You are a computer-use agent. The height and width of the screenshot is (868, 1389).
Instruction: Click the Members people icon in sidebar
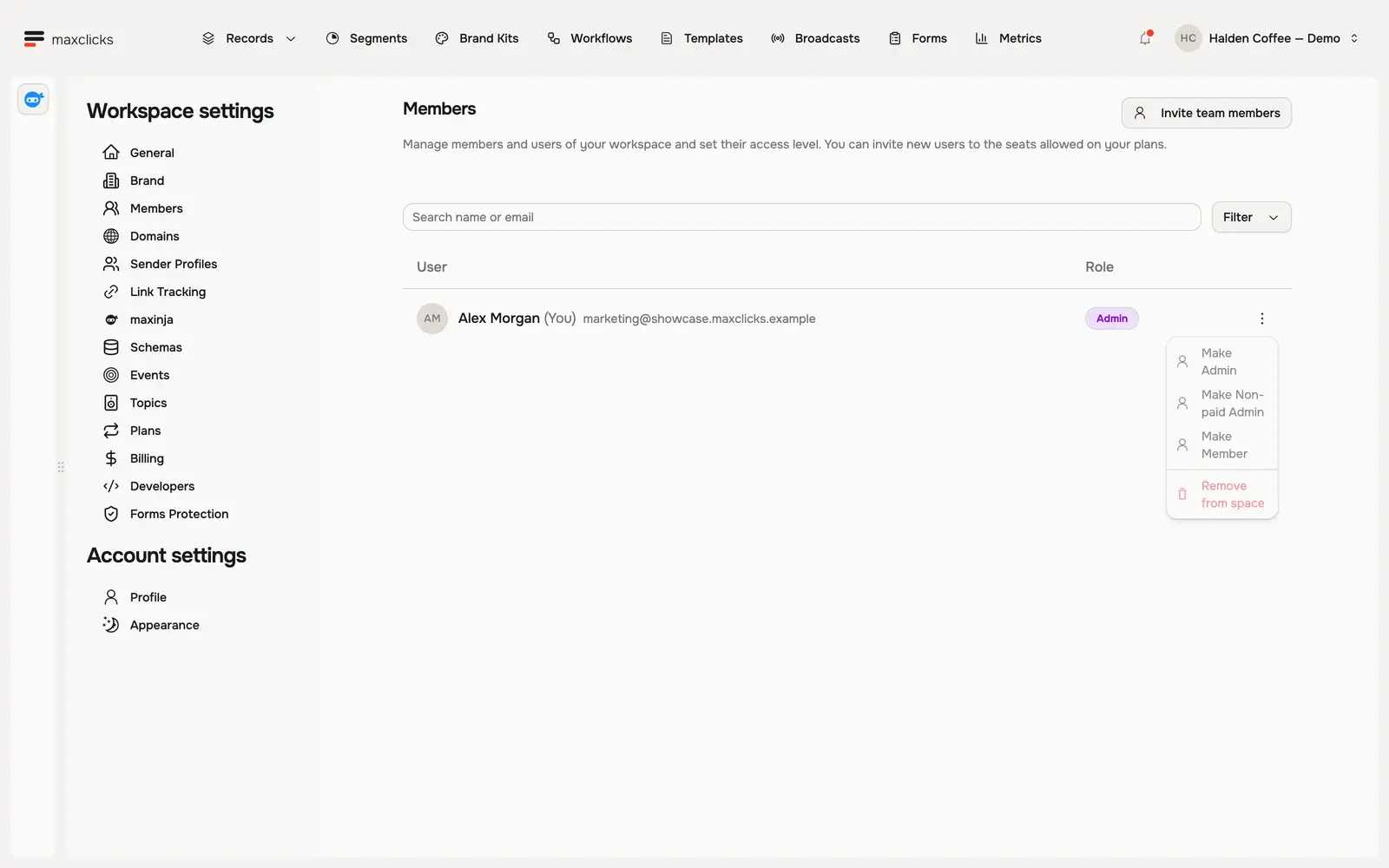[x=111, y=208]
